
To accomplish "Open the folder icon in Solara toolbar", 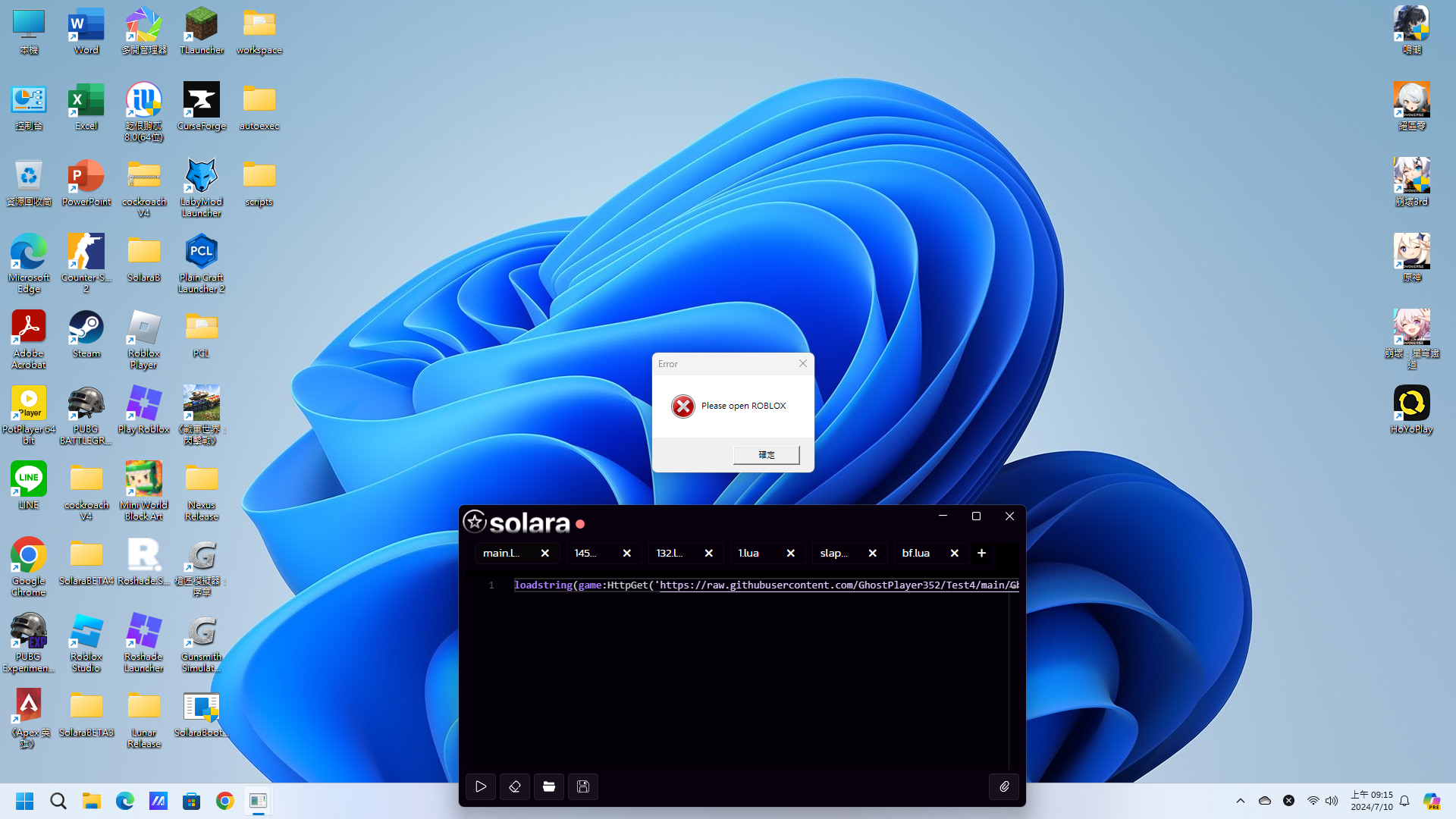I will click(x=549, y=786).
